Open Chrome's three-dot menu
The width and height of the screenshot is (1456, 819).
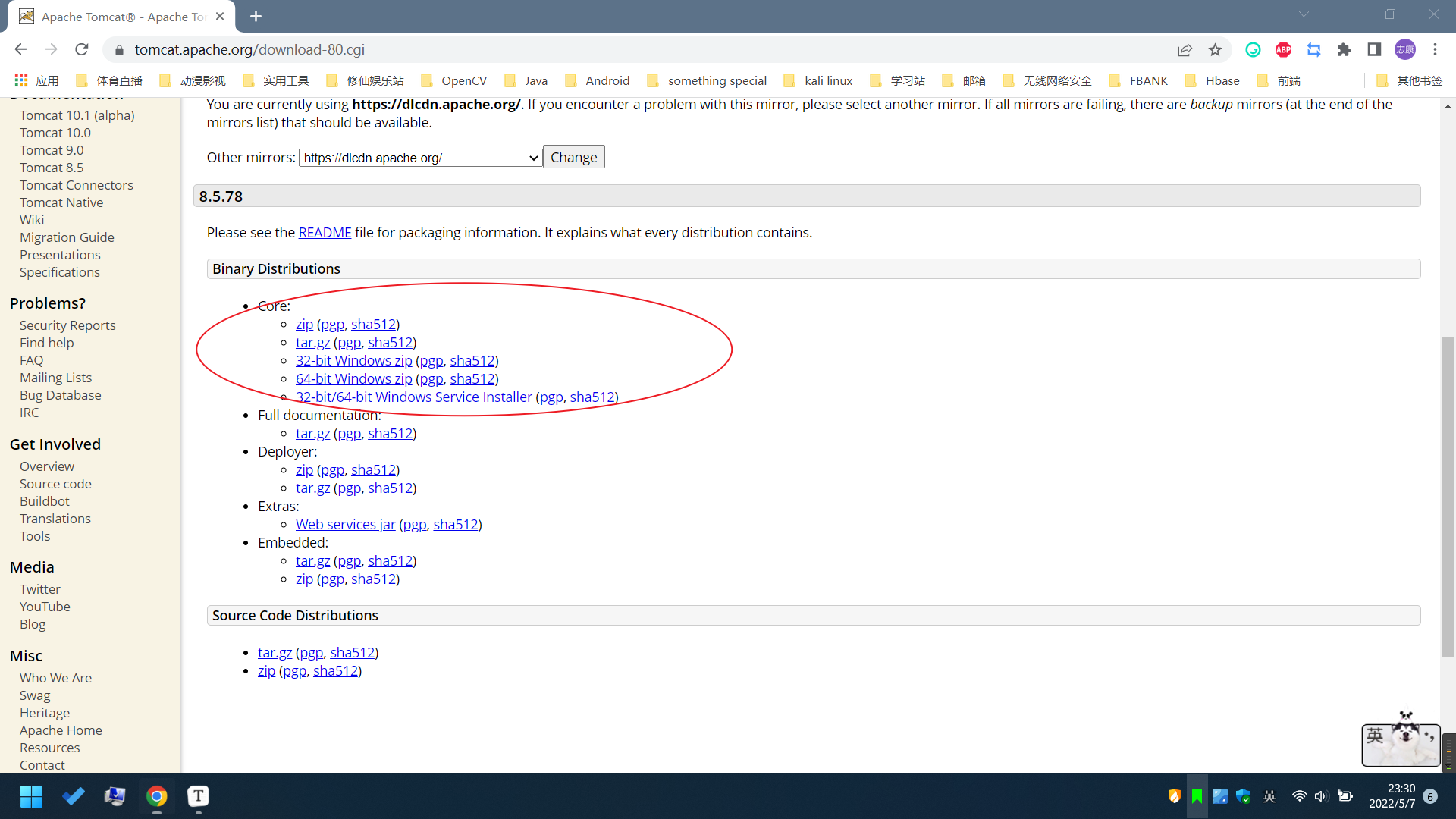pyautogui.click(x=1435, y=49)
